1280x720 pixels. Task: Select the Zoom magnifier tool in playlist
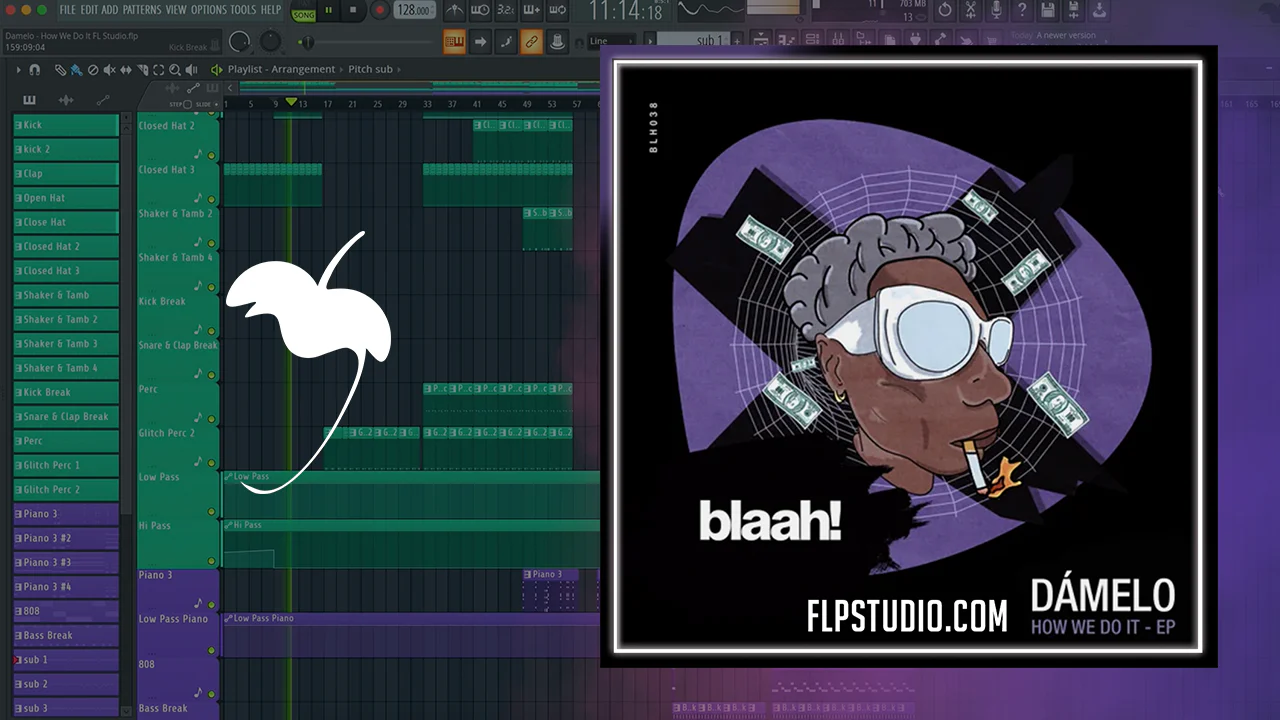(x=175, y=70)
